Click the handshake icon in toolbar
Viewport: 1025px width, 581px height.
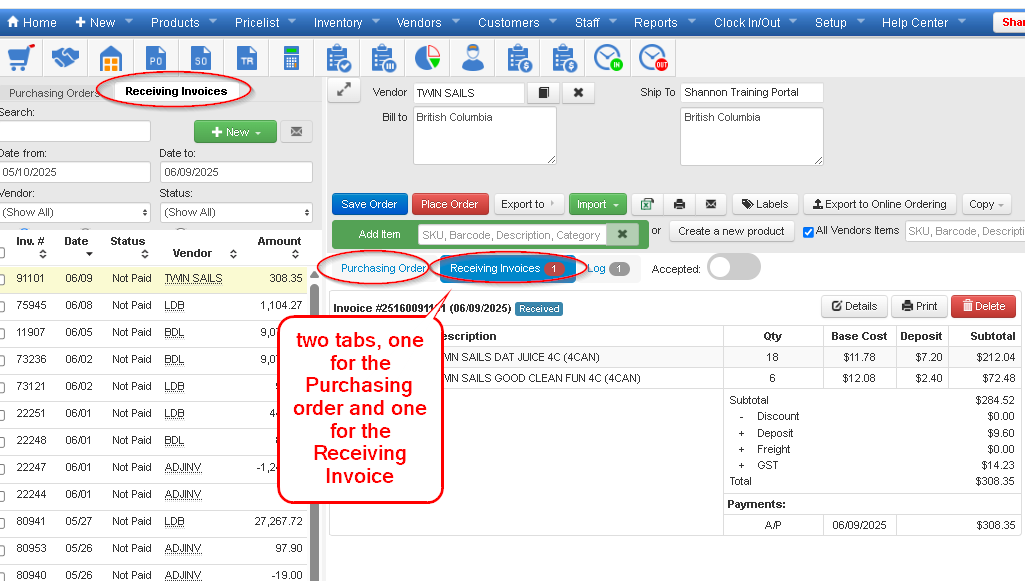[65, 58]
